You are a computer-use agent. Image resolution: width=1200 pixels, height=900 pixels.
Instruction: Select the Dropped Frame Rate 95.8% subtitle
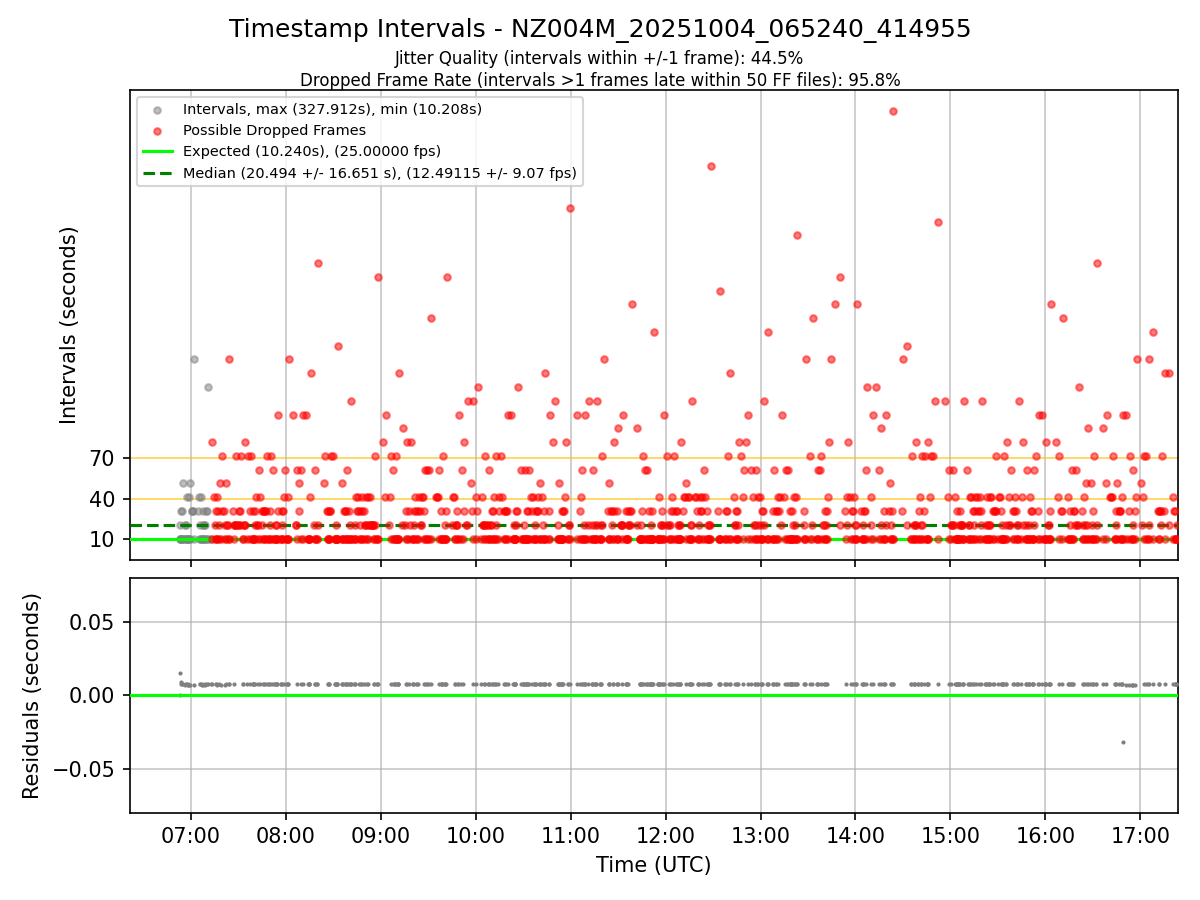600,80
